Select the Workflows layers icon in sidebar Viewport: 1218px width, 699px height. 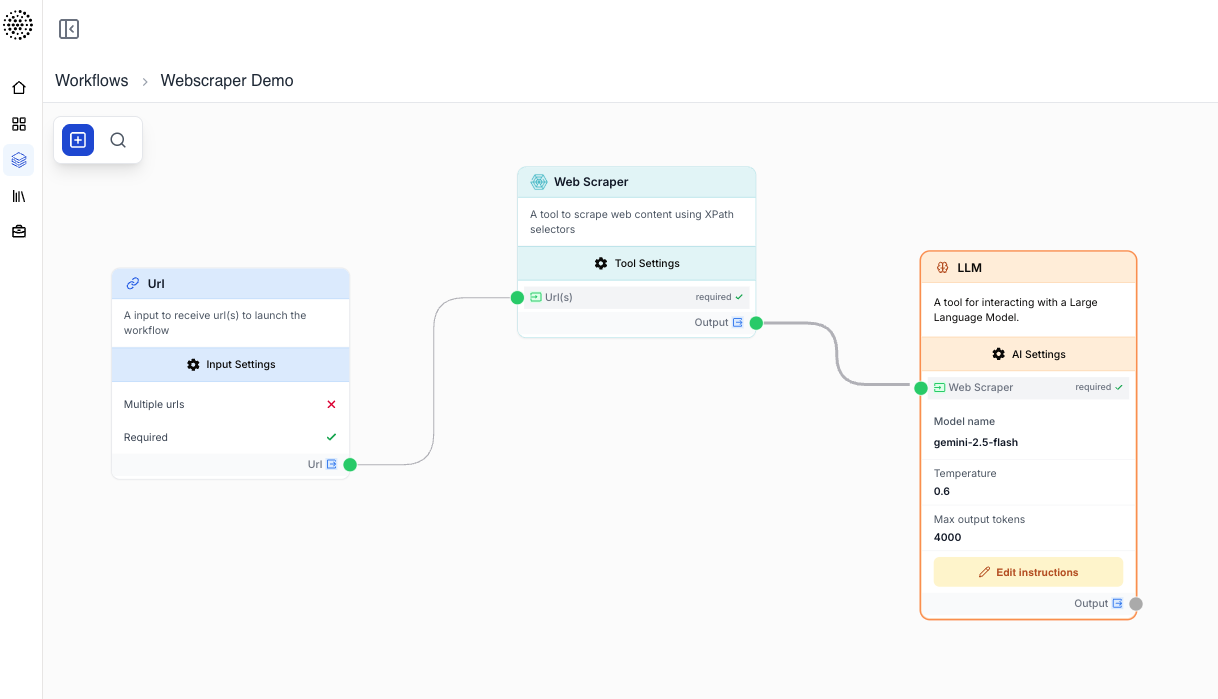pyautogui.click(x=18, y=160)
